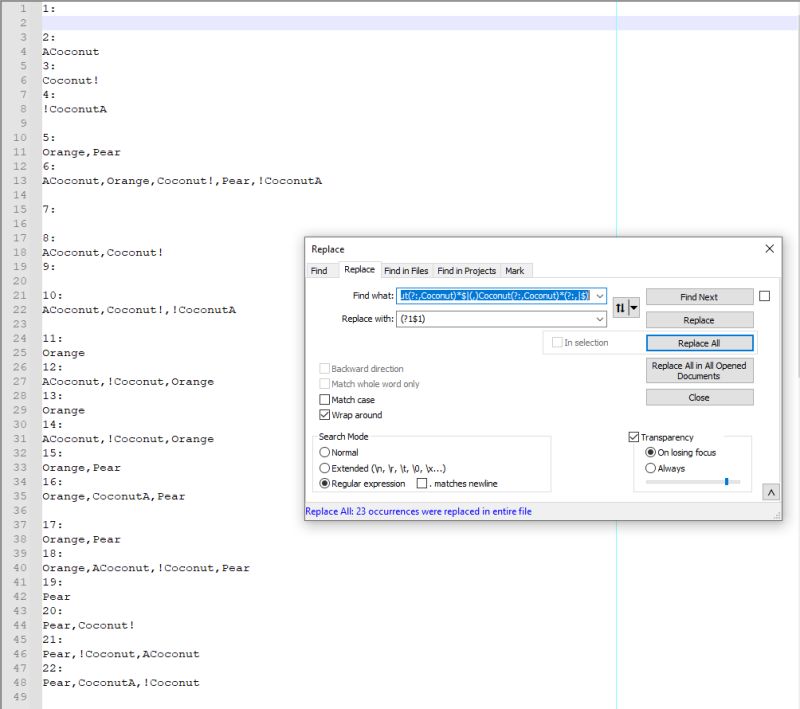Click the Find Next button
This screenshot has height=709, width=800.
coord(699,296)
